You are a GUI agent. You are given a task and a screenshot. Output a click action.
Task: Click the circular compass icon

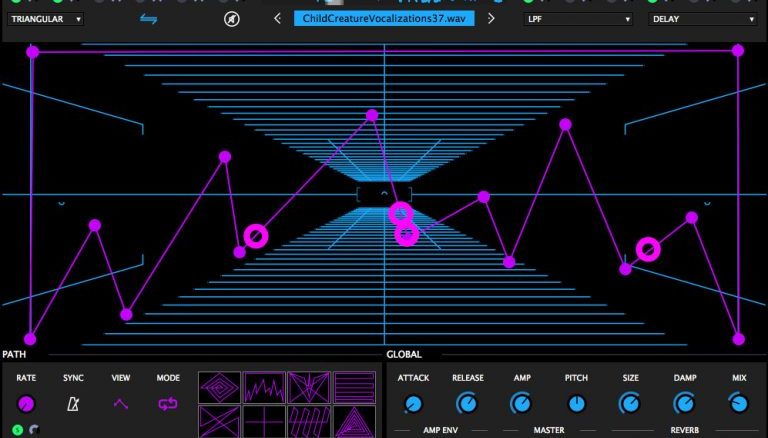232,19
